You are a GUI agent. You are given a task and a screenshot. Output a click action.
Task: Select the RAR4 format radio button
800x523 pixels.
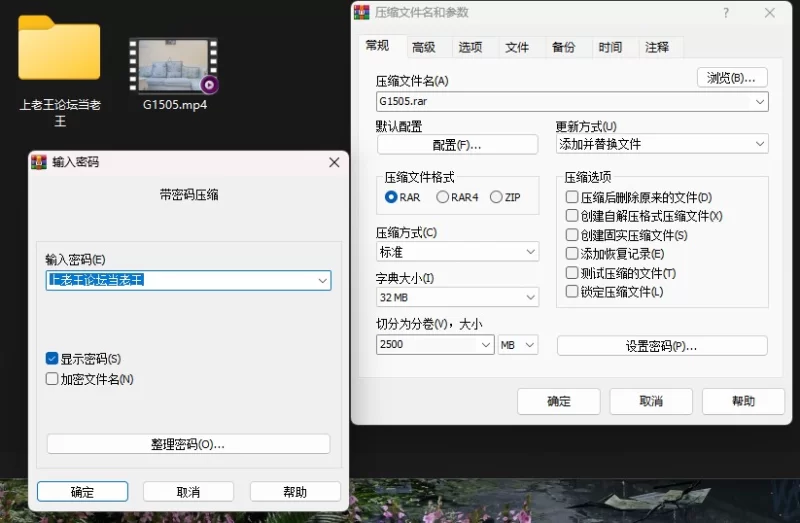(x=443, y=198)
